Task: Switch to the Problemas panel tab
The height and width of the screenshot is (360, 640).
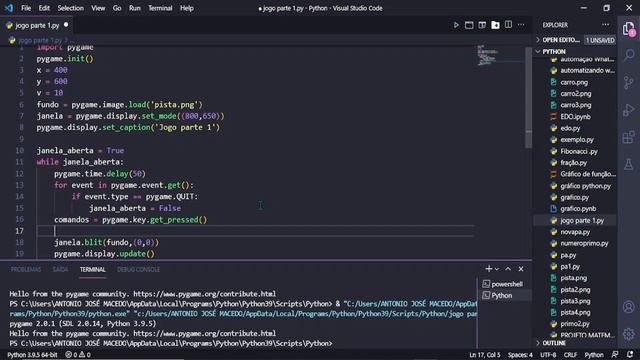Action: point(26,269)
